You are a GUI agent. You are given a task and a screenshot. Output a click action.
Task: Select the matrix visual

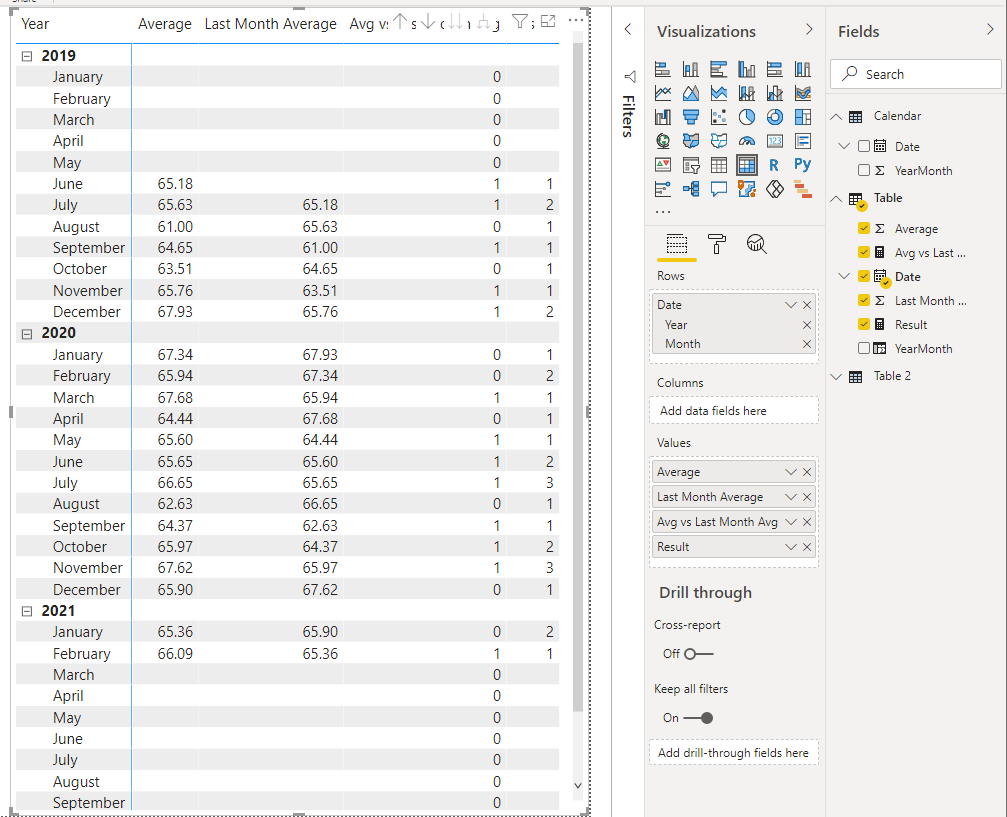[x=747, y=165]
